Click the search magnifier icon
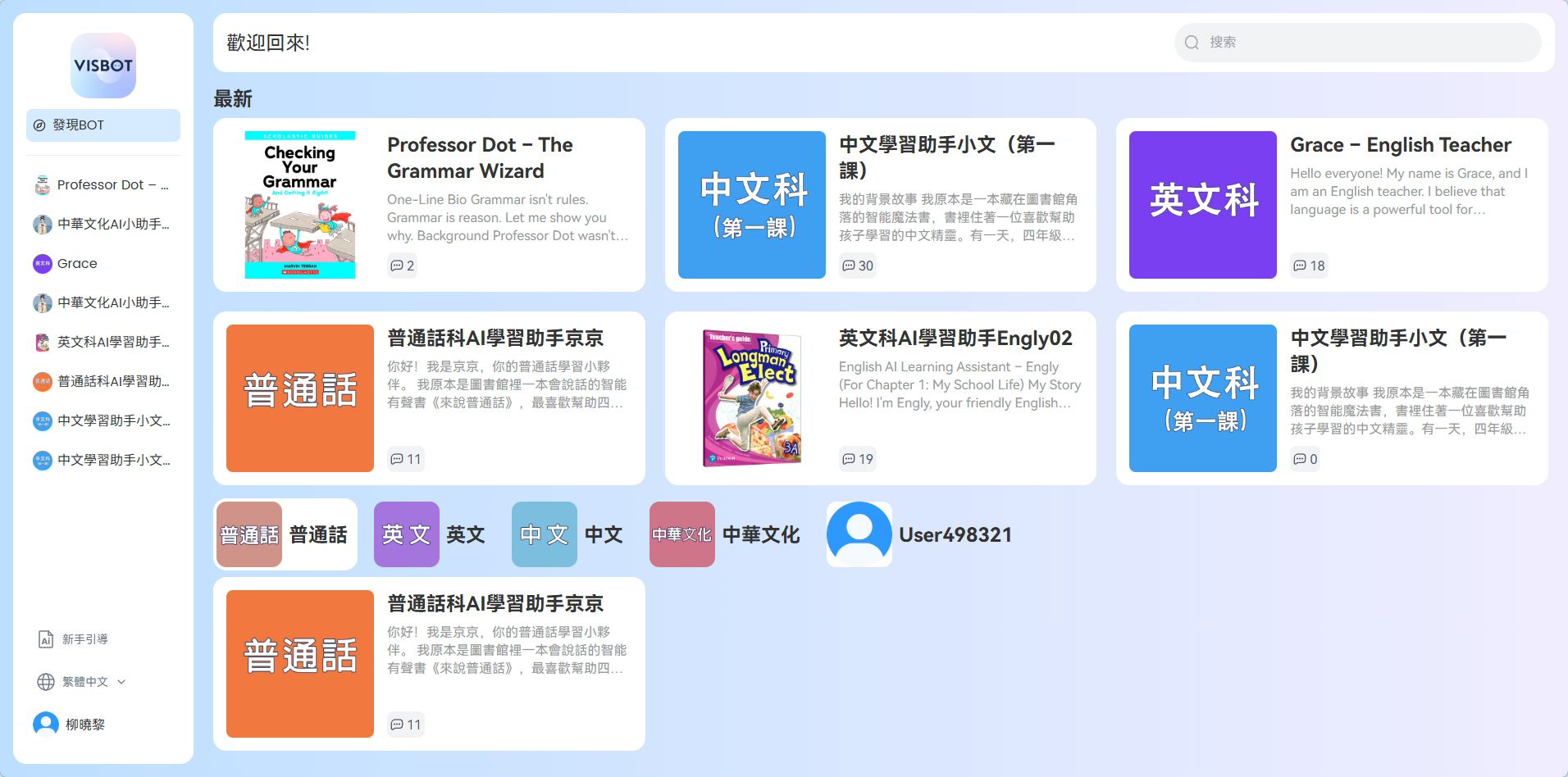Viewport: 1568px width, 777px height. 1192,43
